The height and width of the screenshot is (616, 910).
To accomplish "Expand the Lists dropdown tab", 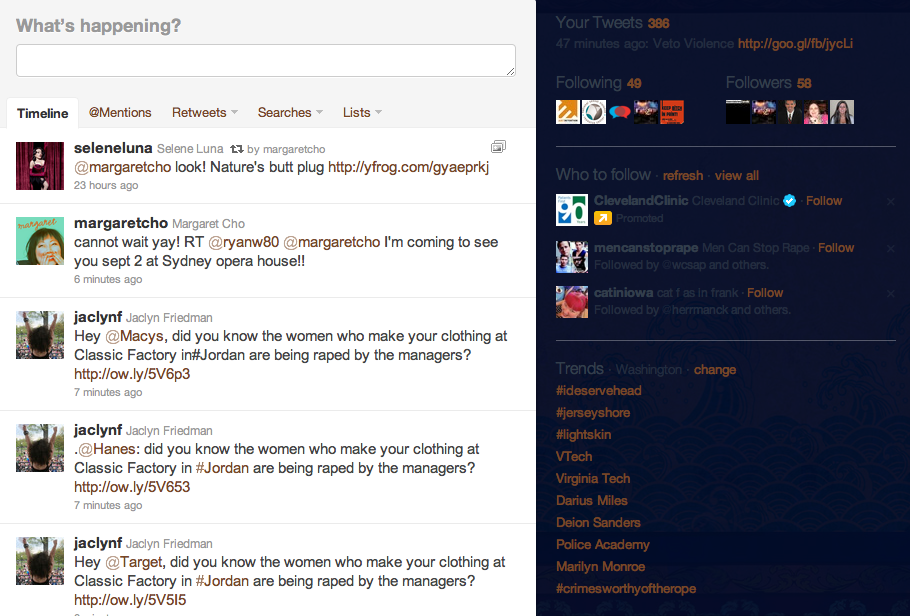I will (362, 113).
